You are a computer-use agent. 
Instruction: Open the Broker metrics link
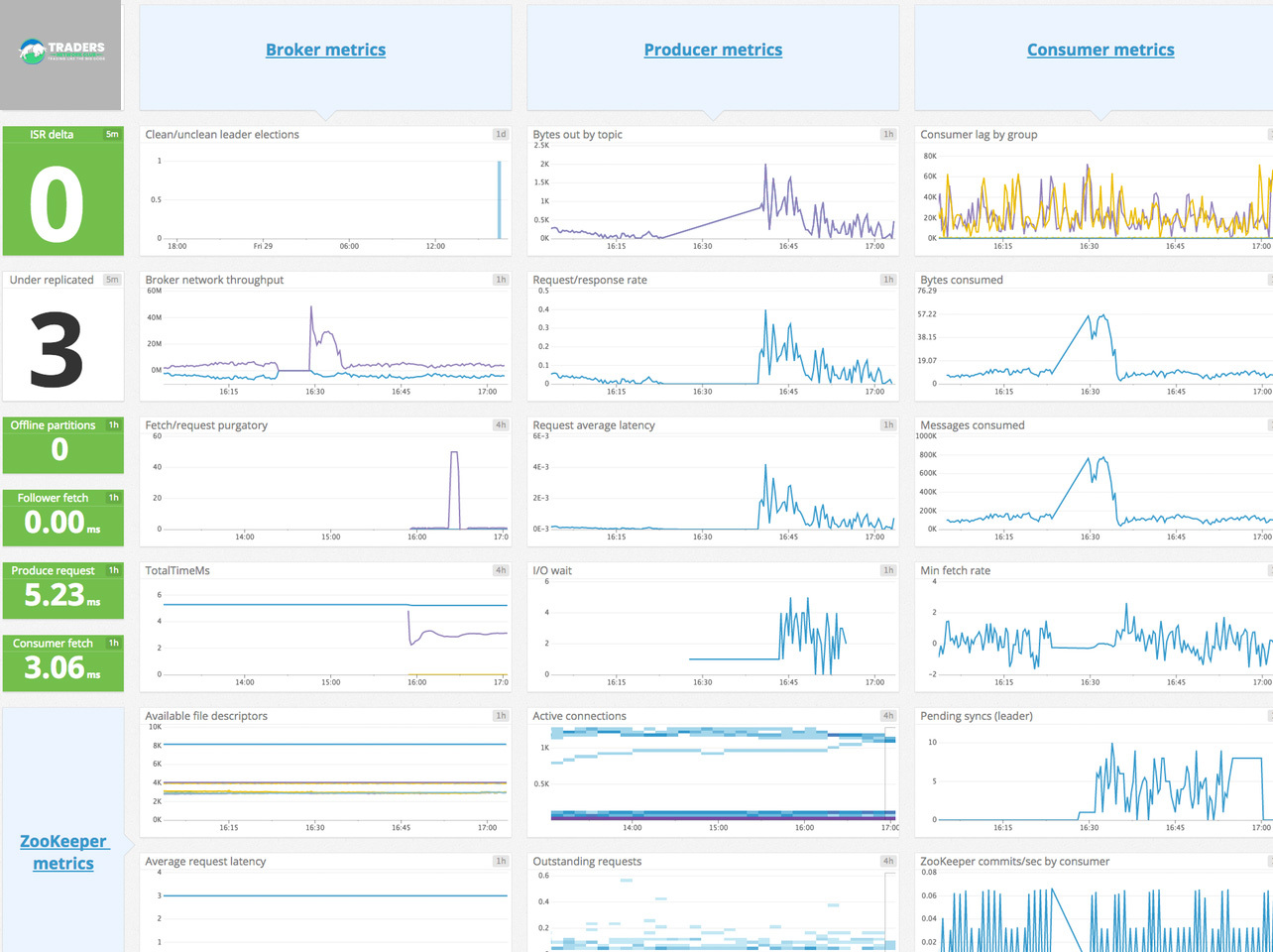[325, 50]
